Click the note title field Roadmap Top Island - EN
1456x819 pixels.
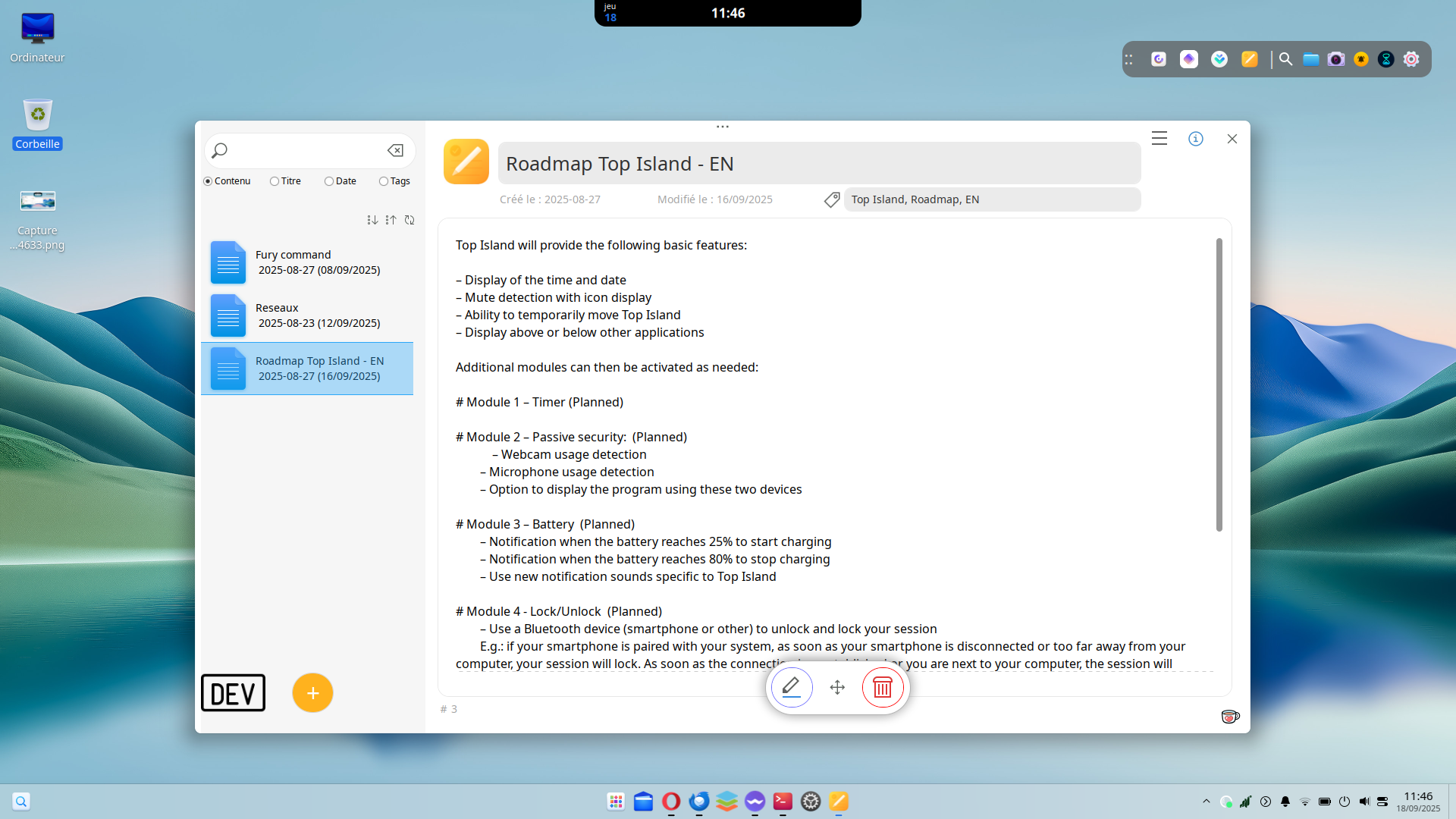coord(819,163)
